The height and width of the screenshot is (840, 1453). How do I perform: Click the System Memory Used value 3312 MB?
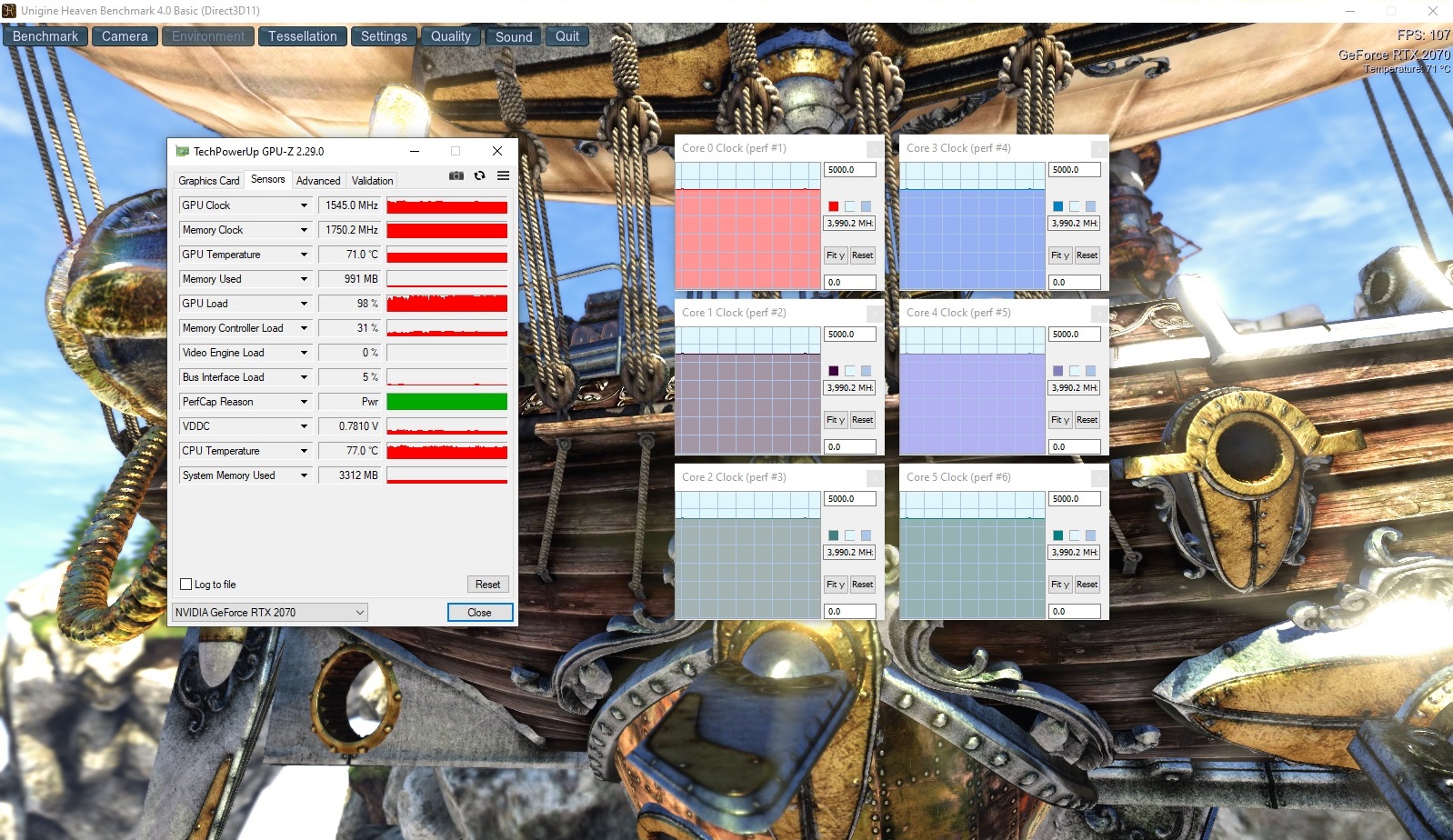(x=350, y=475)
